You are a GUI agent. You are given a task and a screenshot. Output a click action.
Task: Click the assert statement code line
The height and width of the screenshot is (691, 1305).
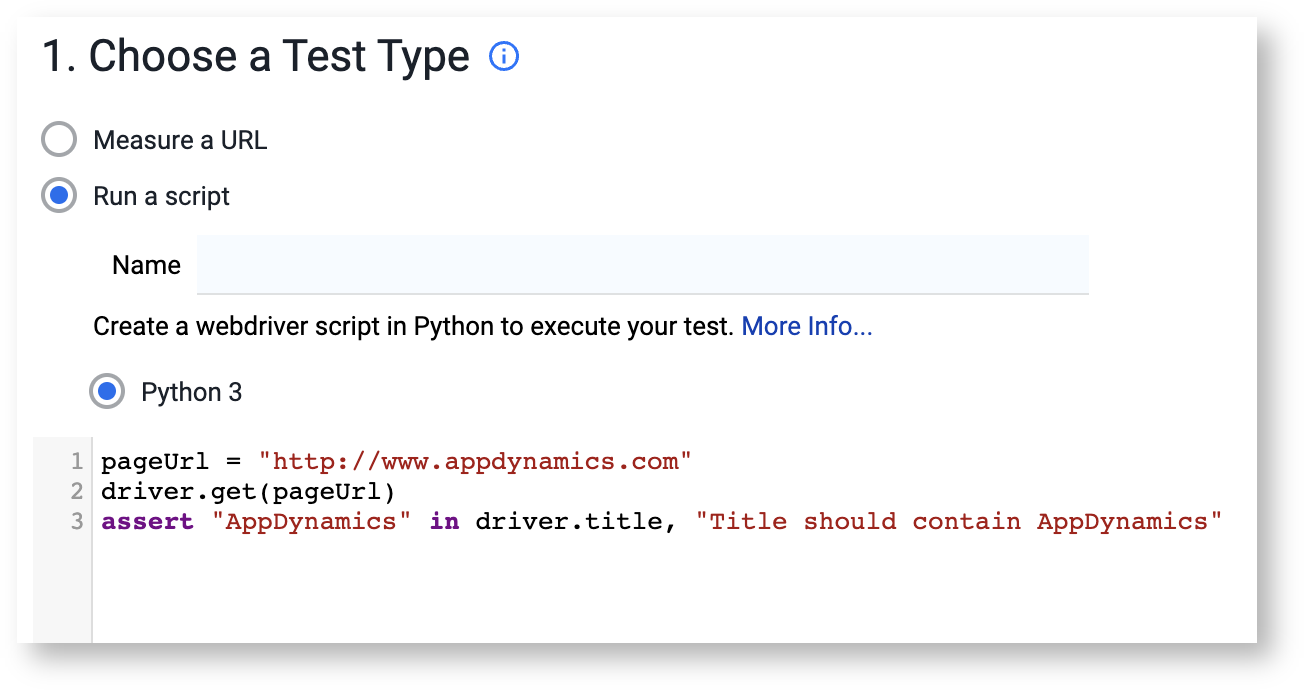point(662,522)
